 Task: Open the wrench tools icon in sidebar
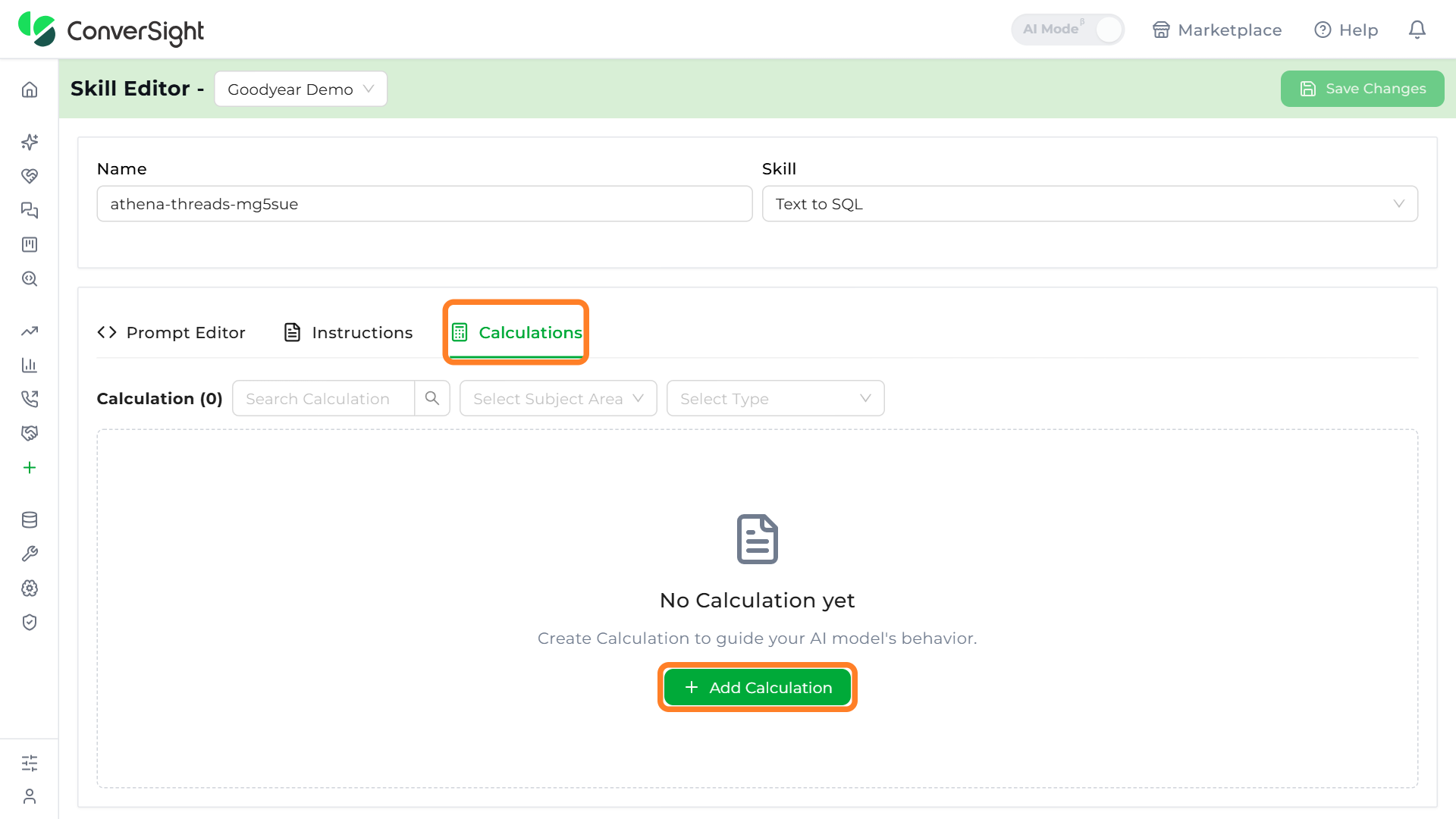coord(30,554)
